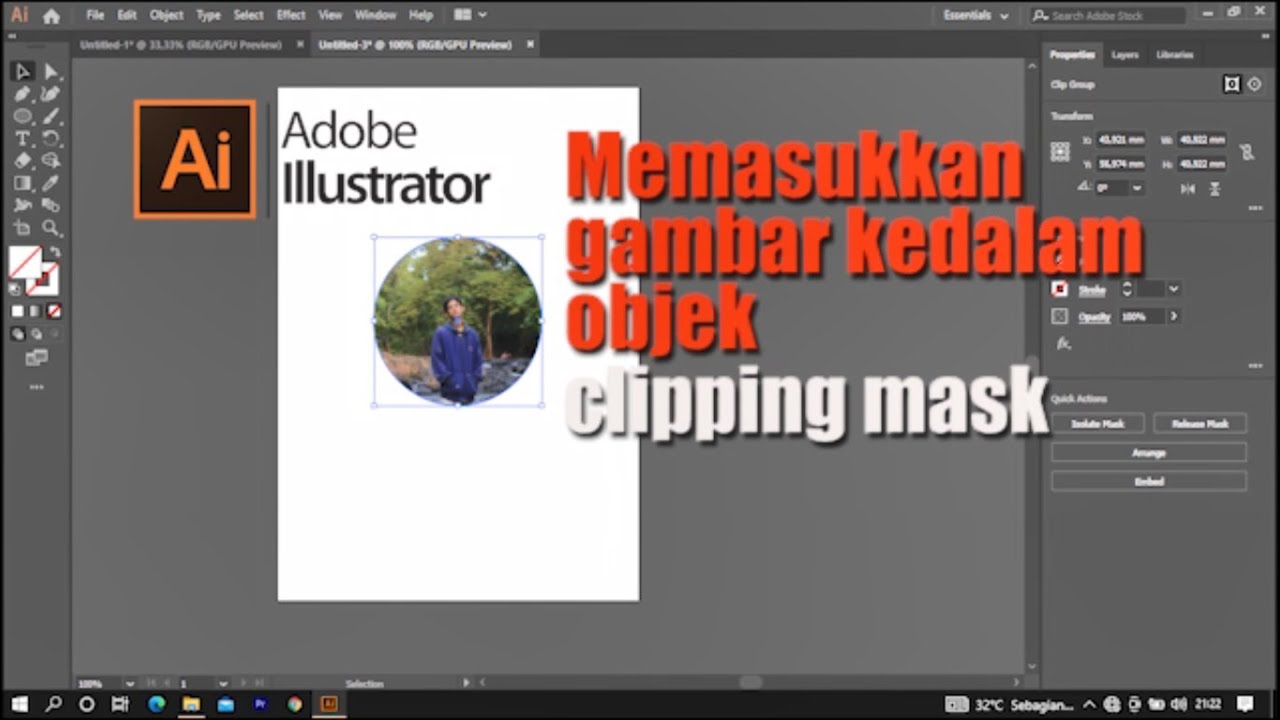Switch to the Layers tab
This screenshot has height=720, width=1280.
pos(1125,55)
